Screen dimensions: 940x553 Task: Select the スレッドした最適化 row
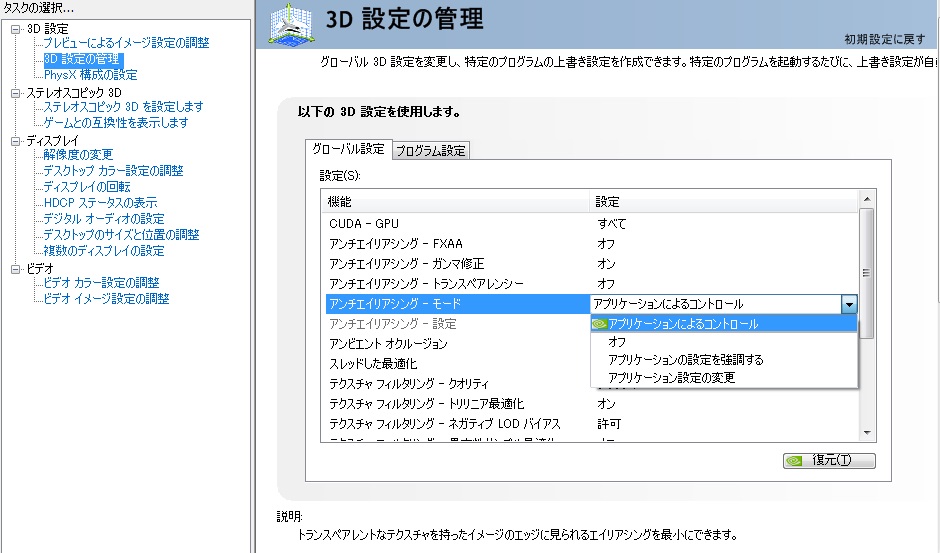458,363
